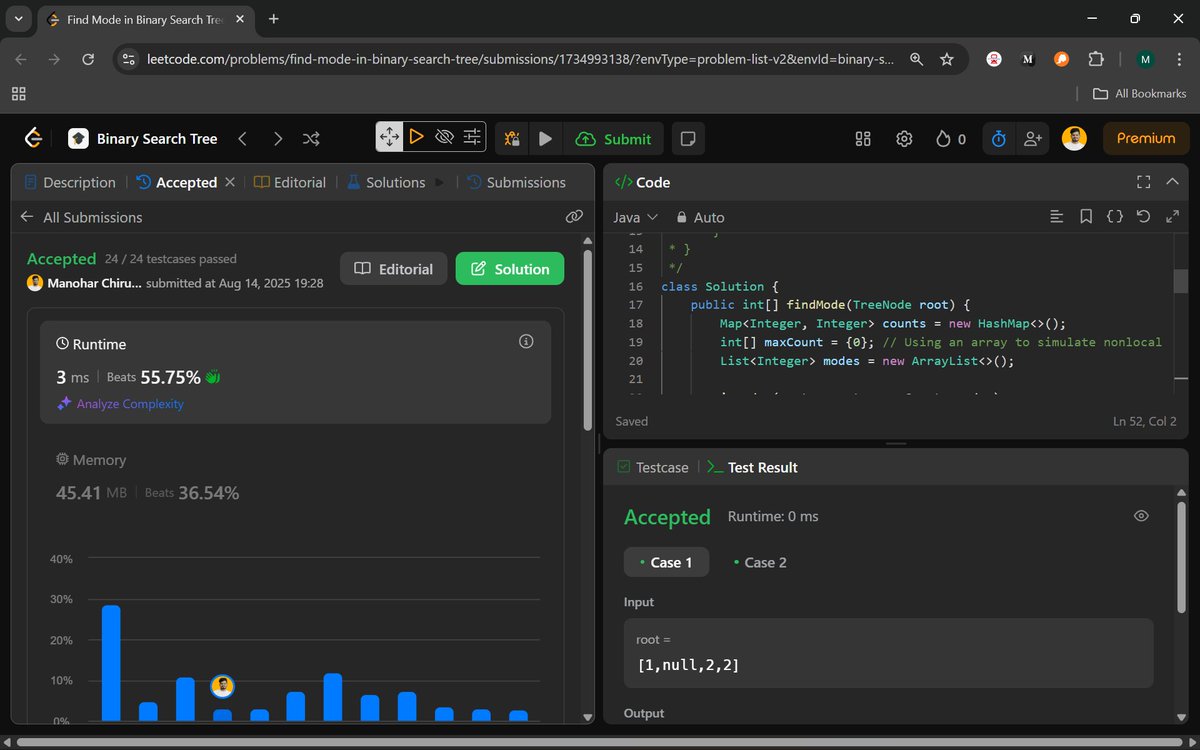The image size is (1200, 750).
Task: Click the invite user icon
Action: (x=1032, y=139)
